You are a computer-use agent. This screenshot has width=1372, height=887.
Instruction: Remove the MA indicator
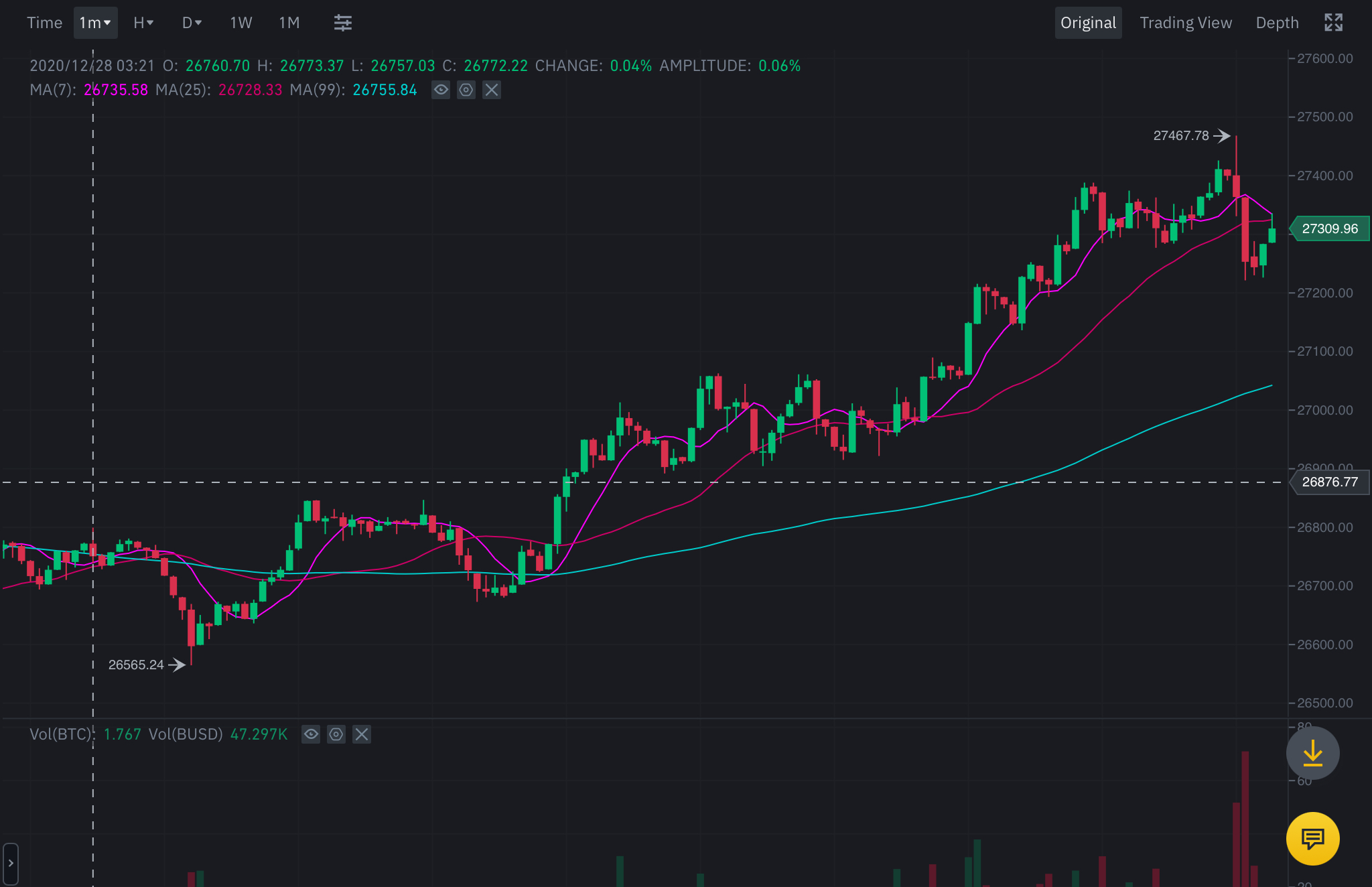pyautogui.click(x=492, y=90)
